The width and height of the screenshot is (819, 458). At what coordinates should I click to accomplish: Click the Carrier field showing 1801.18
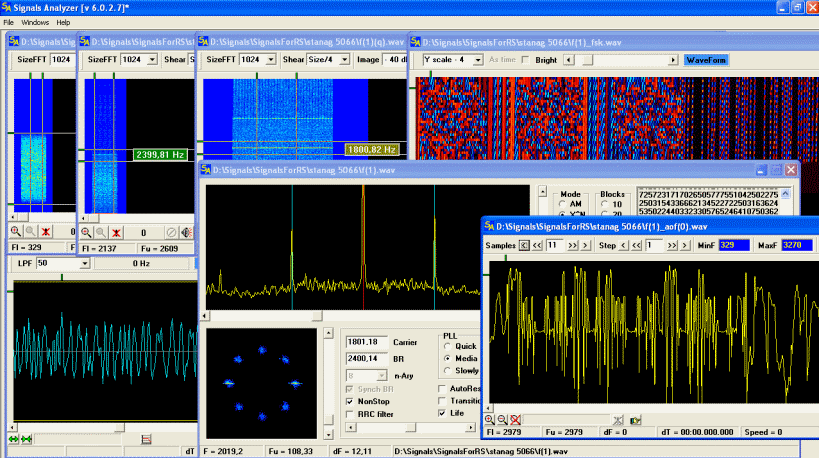(x=366, y=342)
